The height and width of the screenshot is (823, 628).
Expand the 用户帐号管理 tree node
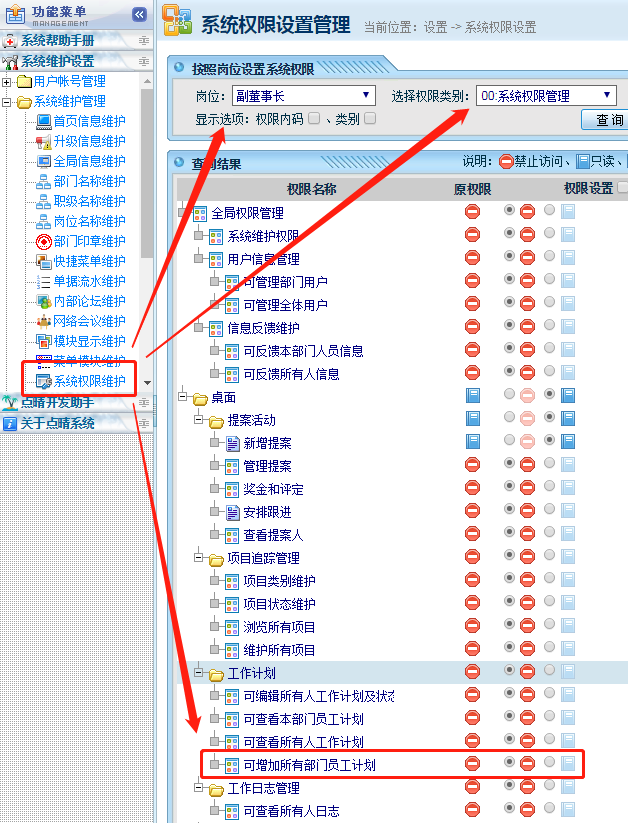pyautogui.click(x=8, y=82)
